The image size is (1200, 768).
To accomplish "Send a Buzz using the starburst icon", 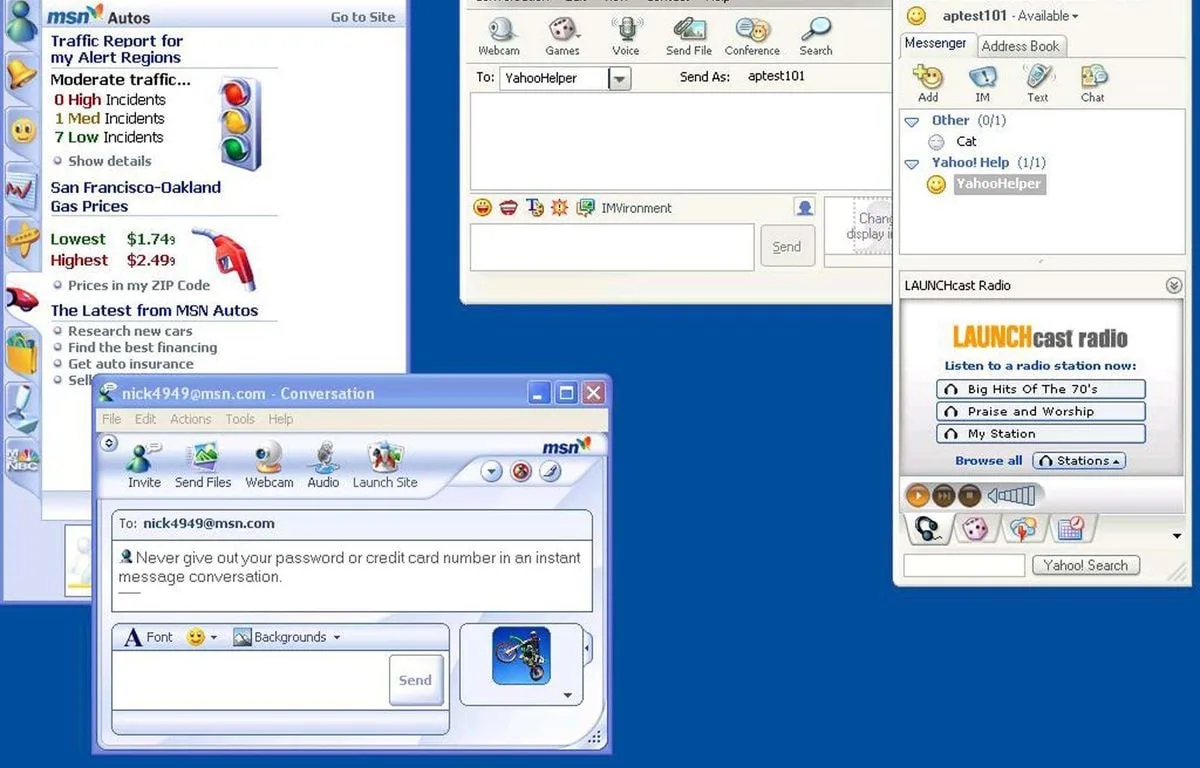I will 559,208.
